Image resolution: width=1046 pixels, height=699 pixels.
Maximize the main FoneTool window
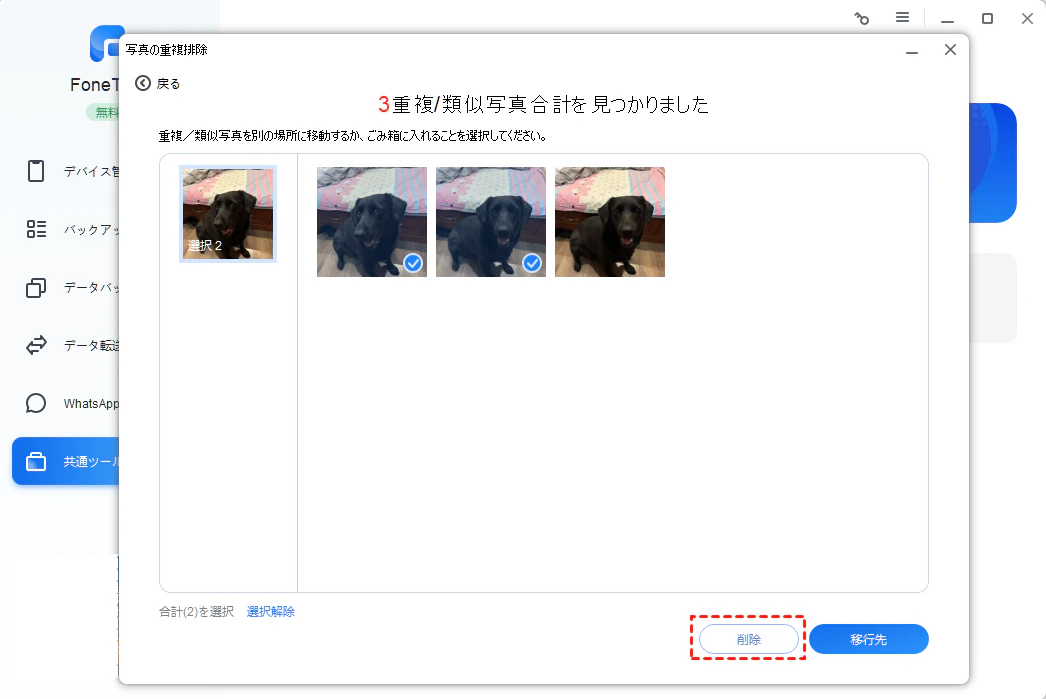click(x=987, y=19)
